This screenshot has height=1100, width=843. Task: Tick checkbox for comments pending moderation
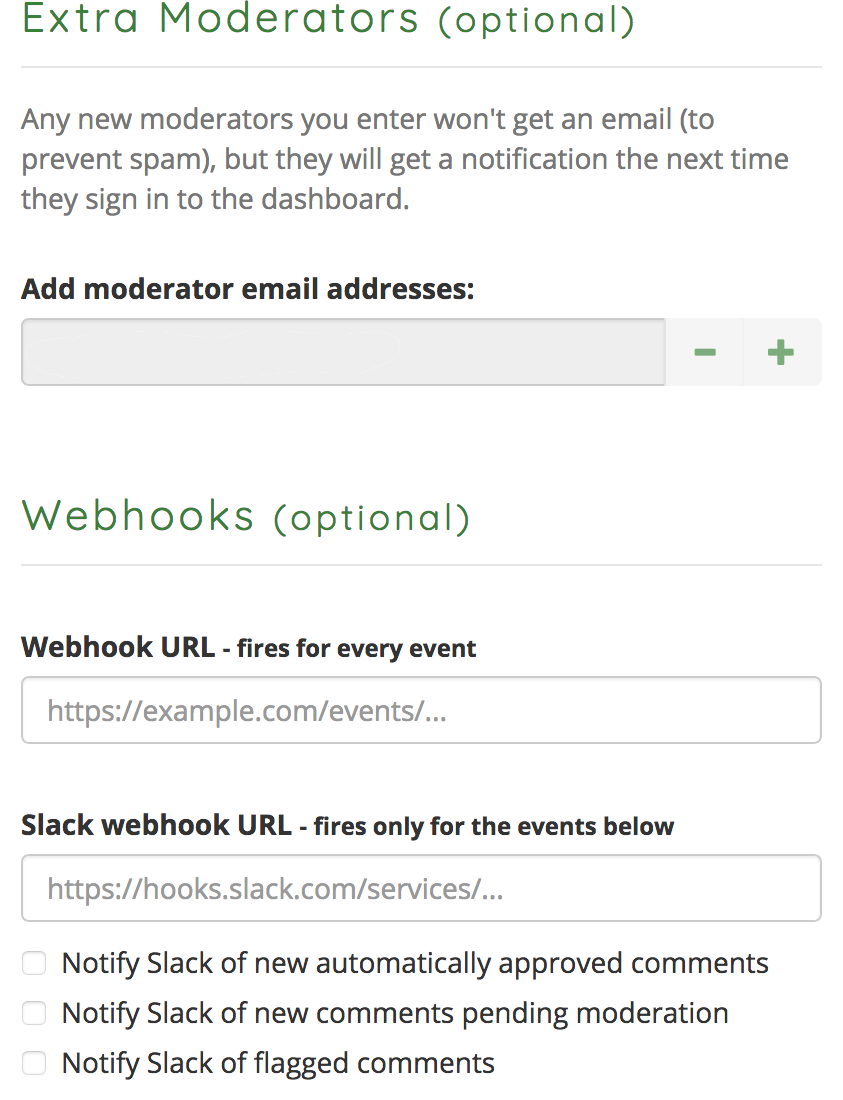[x=34, y=1013]
